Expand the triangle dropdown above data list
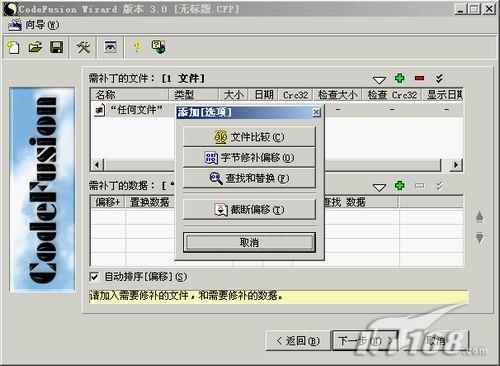The width and height of the screenshot is (500, 366). pos(379,188)
